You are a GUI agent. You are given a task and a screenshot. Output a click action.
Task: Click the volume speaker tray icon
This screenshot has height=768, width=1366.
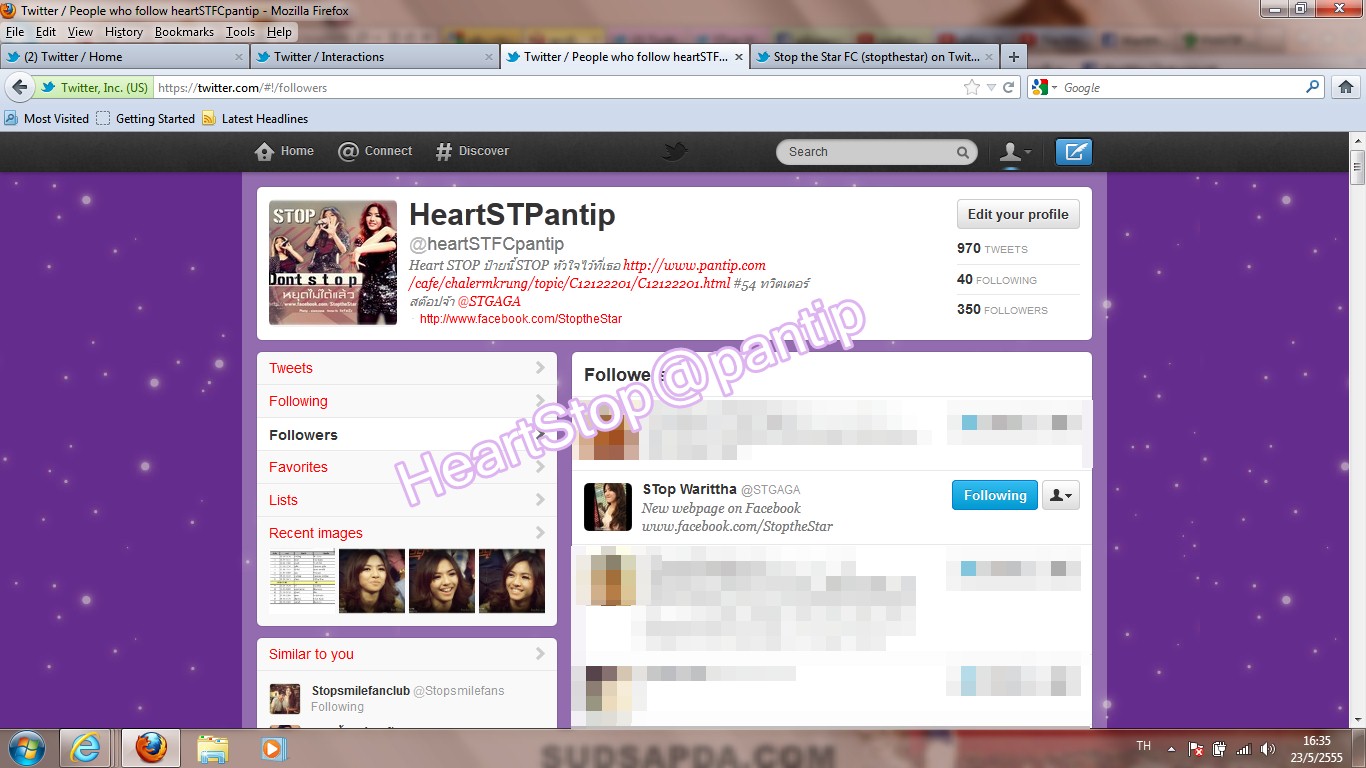pyautogui.click(x=1268, y=748)
